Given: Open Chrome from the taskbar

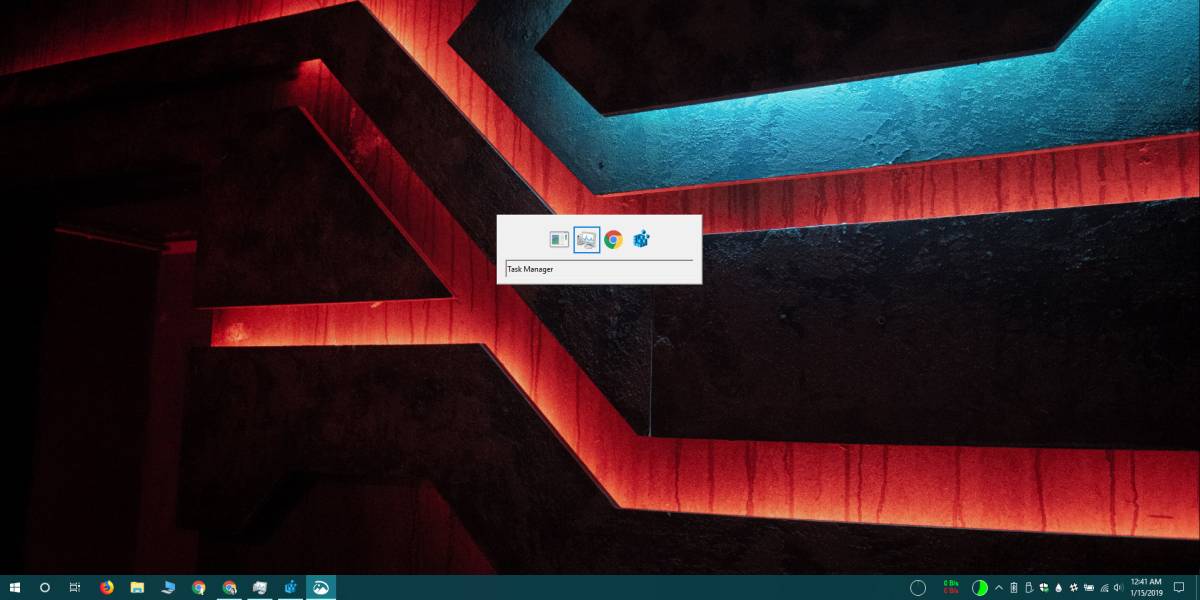Looking at the screenshot, I should point(197,588).
